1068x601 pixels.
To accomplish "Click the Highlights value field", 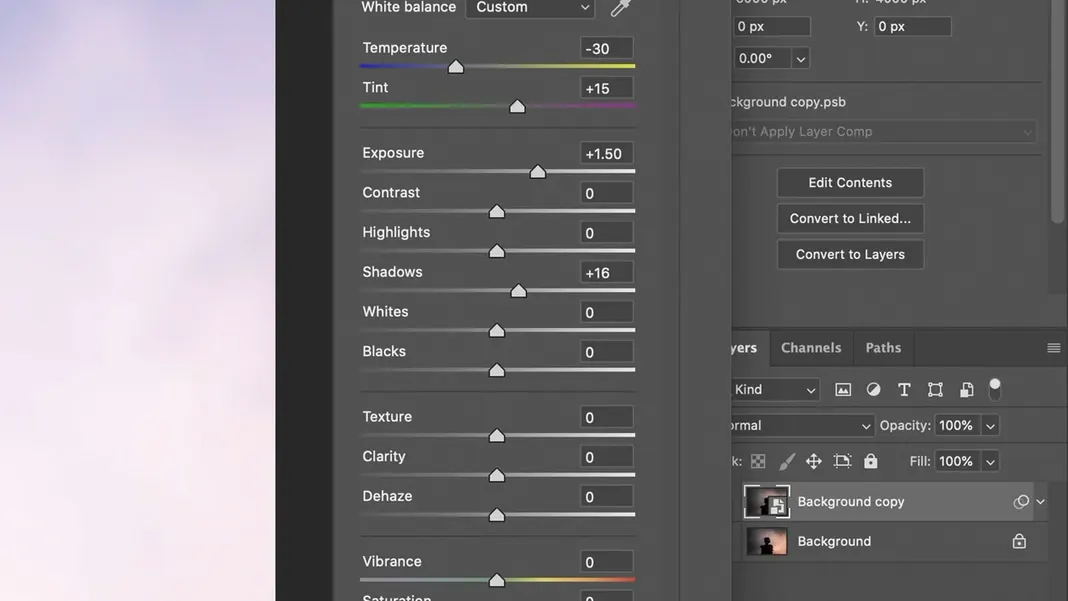I will (606, 233).
